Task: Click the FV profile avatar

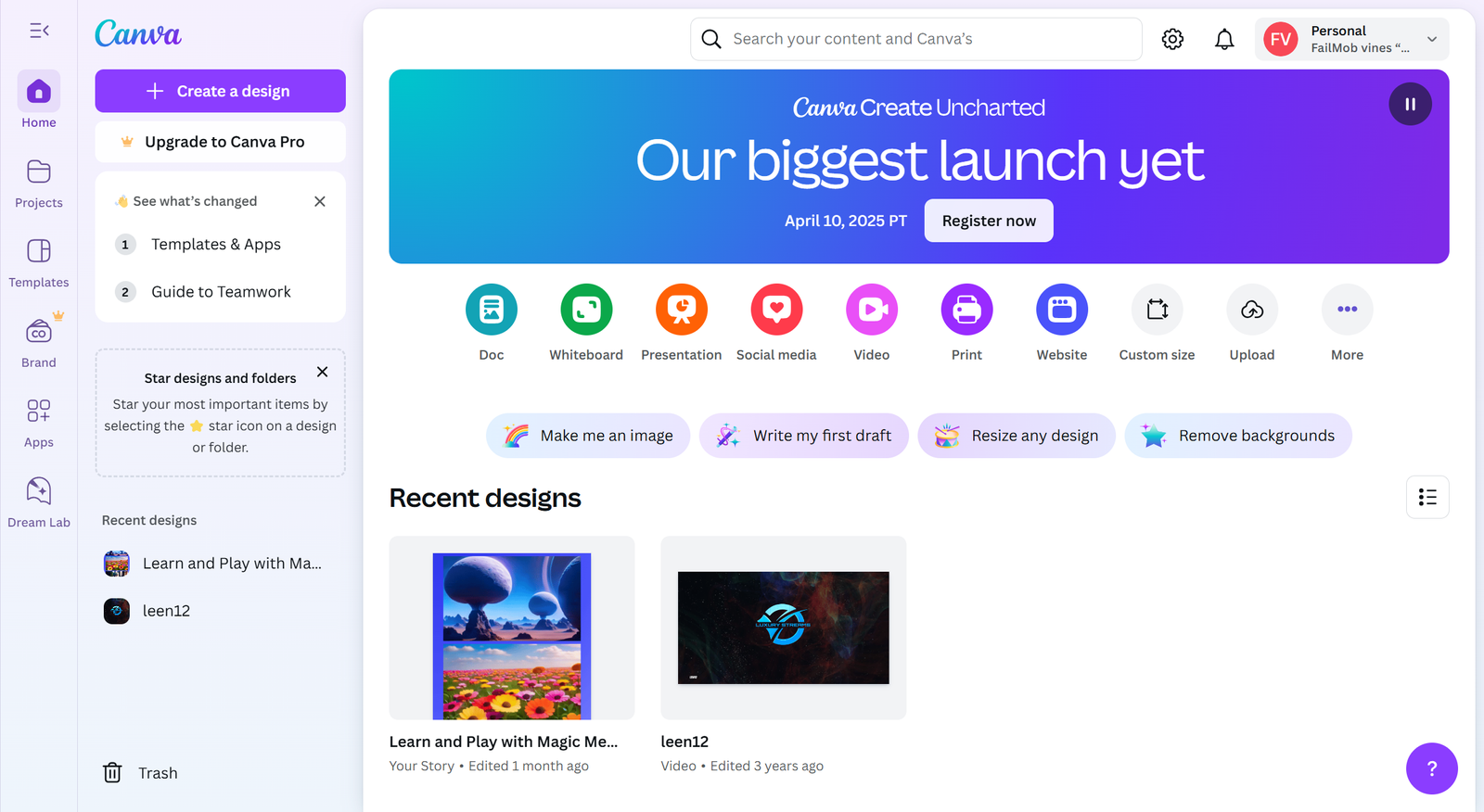Action: click(x=1281, y=39)
